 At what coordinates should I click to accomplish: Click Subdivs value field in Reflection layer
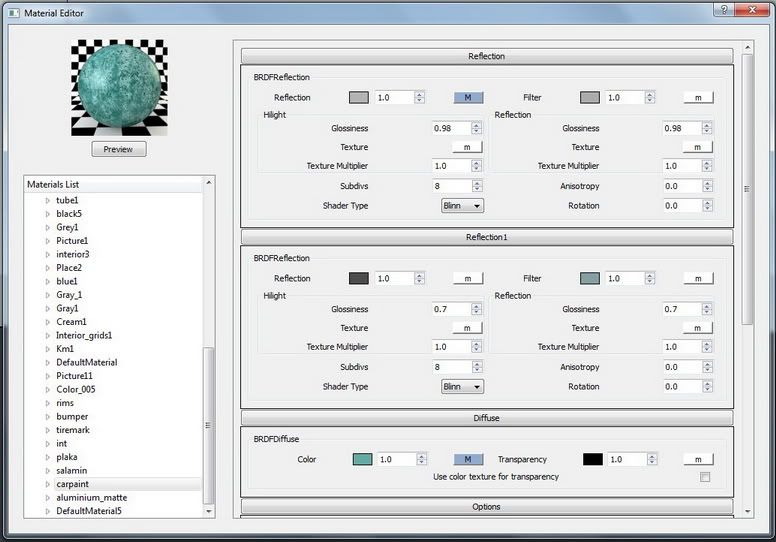coord(452,186)
